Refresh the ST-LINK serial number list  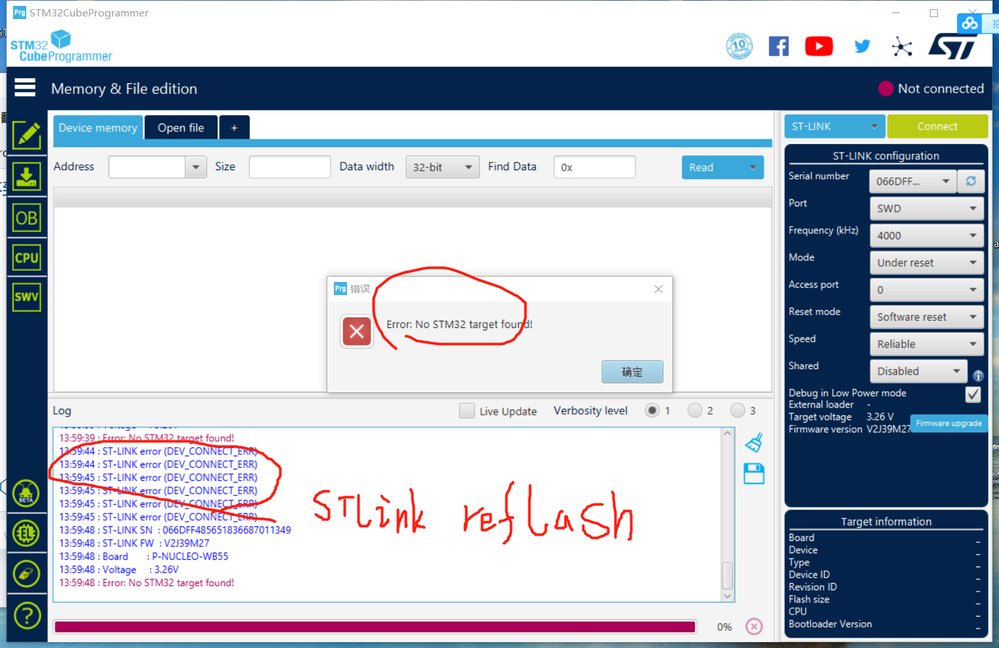coord(970,181)
